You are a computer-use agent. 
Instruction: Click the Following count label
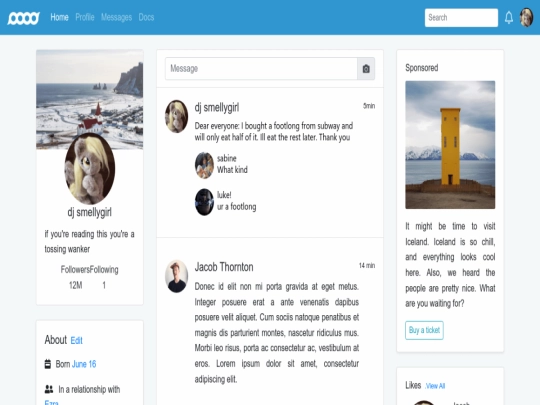[x=104, y=269]
